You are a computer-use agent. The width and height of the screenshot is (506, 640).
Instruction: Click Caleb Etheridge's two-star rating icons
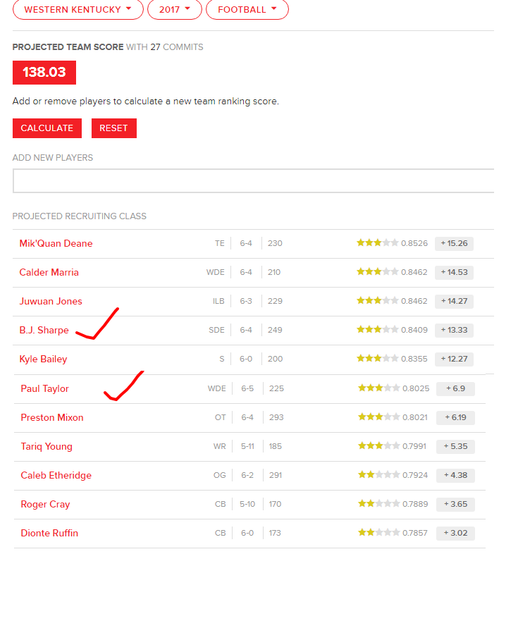[x=379, y=475]
